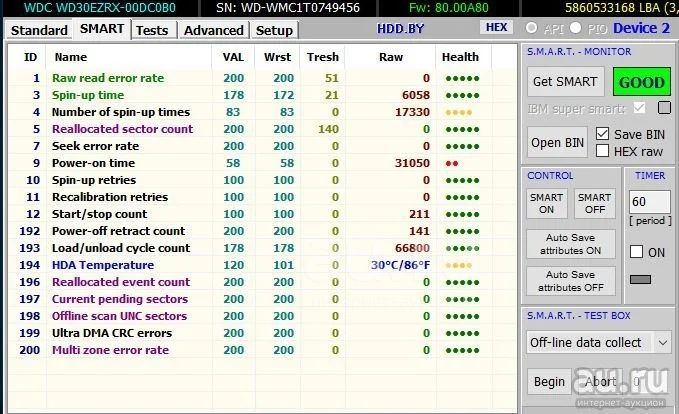The height and width of the screenshot is (414, 679).
Task: Select the PIO radio button
Action: pyautogui.click(x=576, y=28)
